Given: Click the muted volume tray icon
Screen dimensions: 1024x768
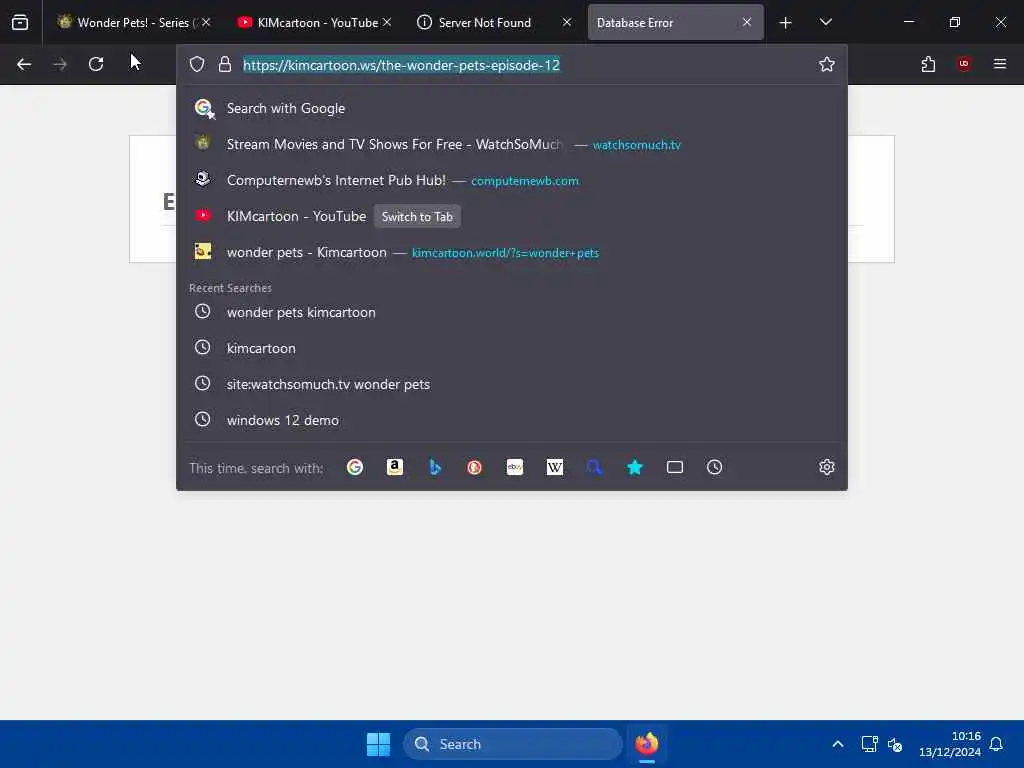Looking at the screenshot, I should coord(895,744).
